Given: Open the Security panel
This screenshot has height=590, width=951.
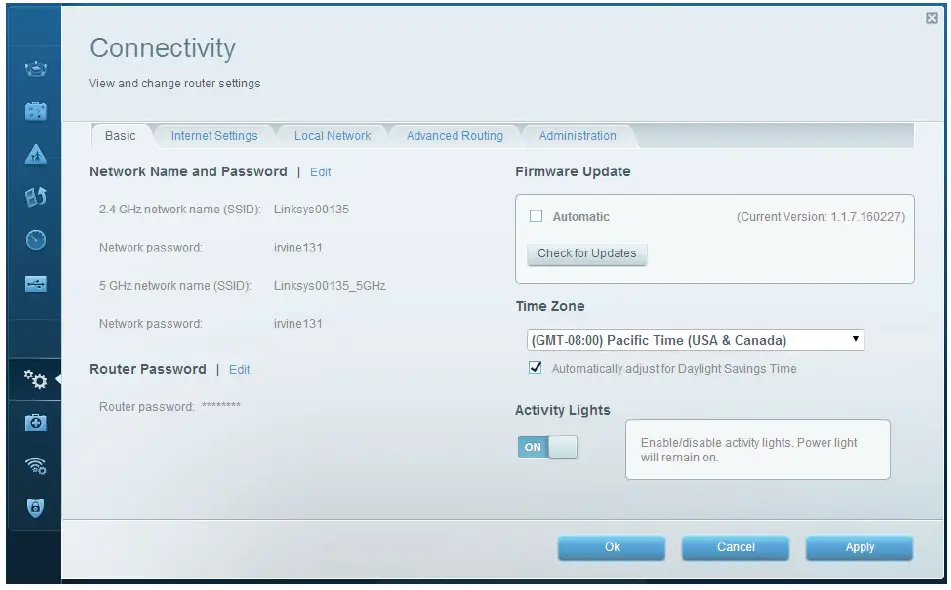Looking at the screenshot, I should [34, 503].
